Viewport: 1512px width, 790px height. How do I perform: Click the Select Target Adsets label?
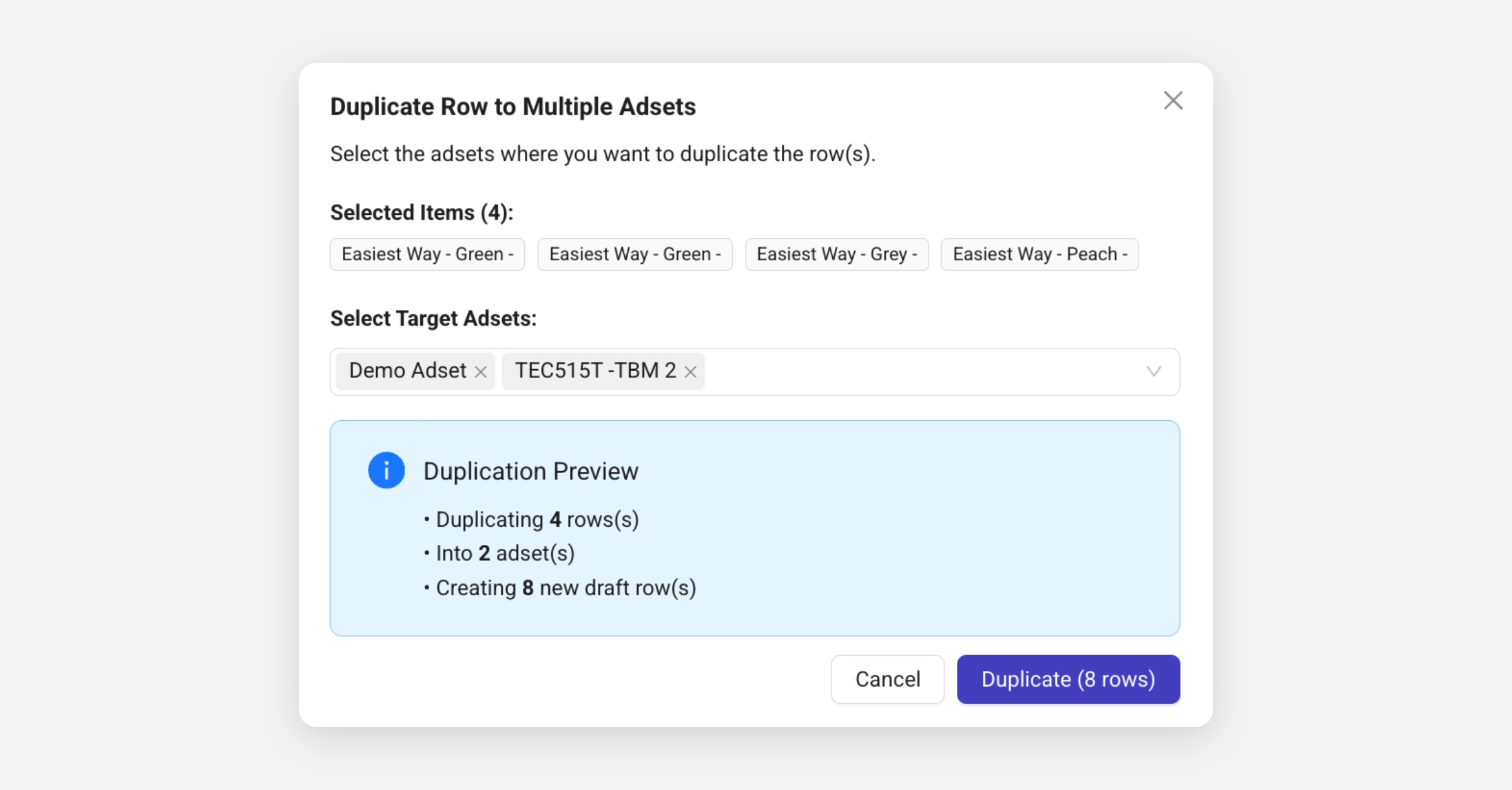point(433,319)
